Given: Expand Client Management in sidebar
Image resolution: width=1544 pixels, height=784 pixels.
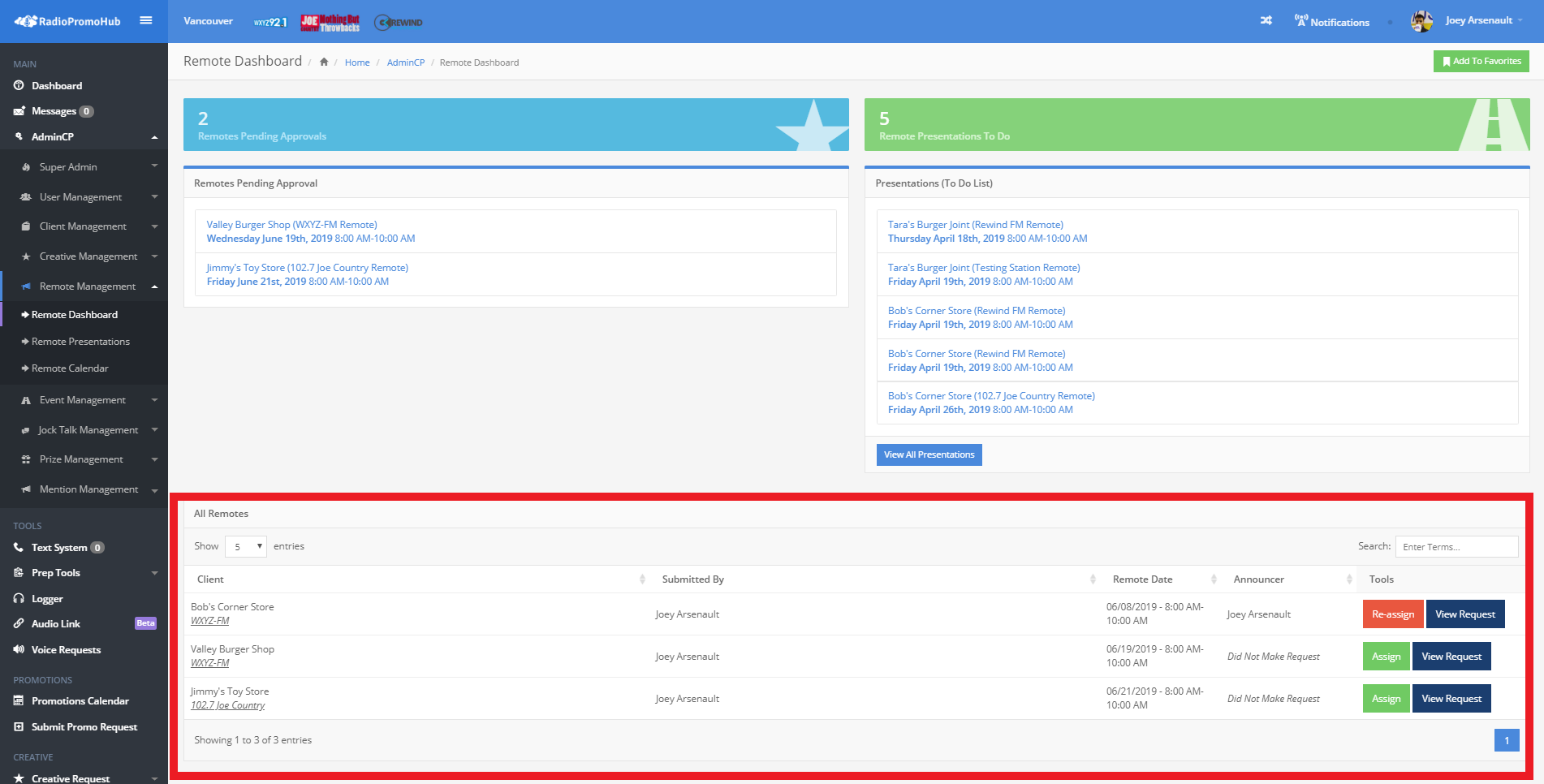Looking at the screenshot, I should tap(89, 226).
